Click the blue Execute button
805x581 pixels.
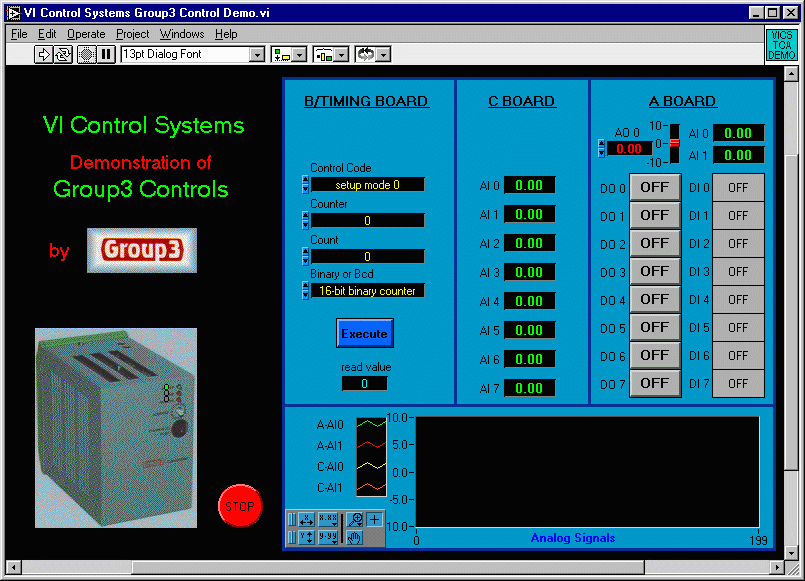point(365,333)
